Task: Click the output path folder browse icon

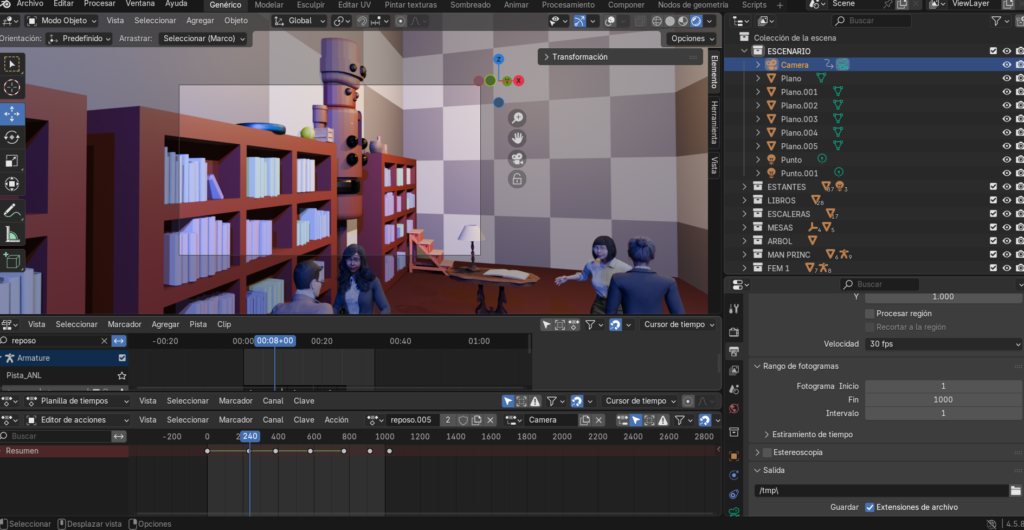Action: (1016, 490)
